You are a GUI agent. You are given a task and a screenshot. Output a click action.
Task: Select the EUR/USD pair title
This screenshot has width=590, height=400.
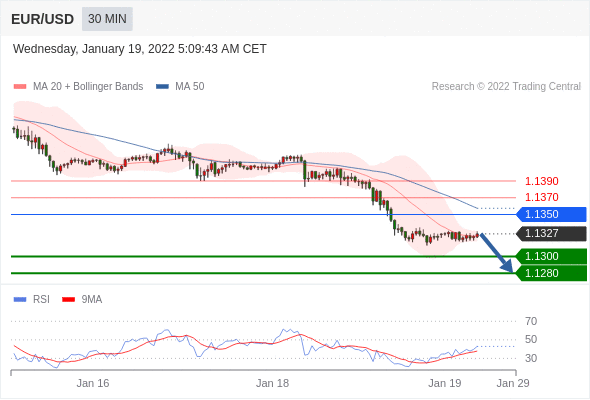43,19
